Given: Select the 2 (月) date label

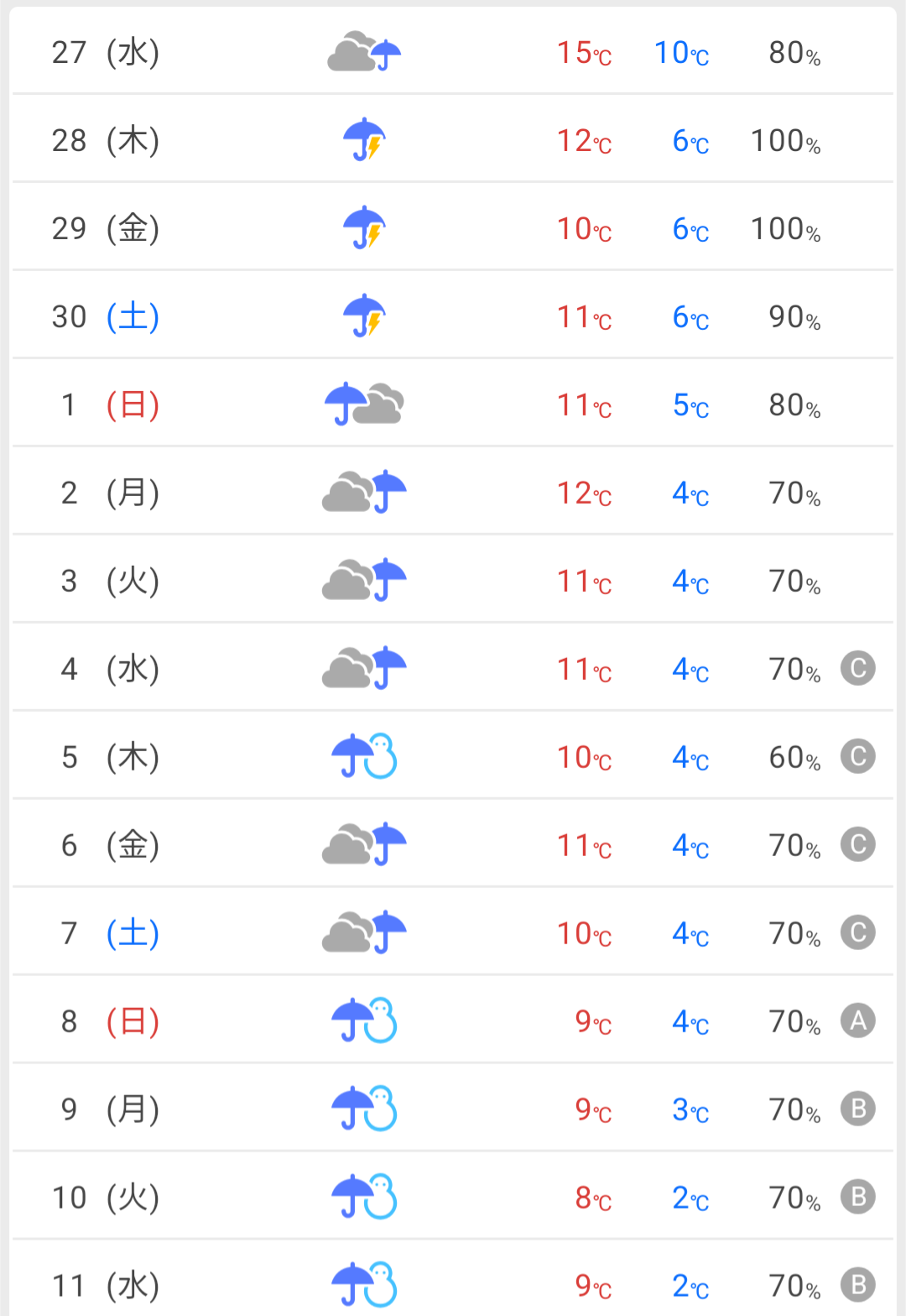Looking at the screenshot, I should 110,493.
